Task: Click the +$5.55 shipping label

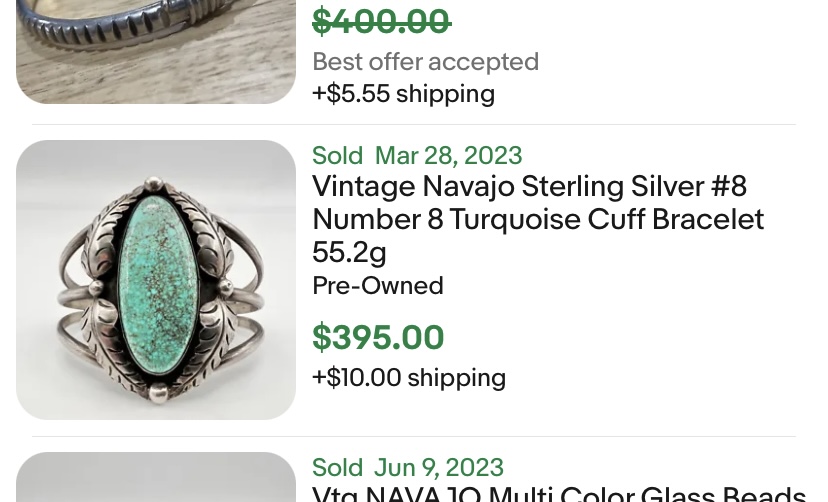Action: pyautogui.click(x=403, y=94)
